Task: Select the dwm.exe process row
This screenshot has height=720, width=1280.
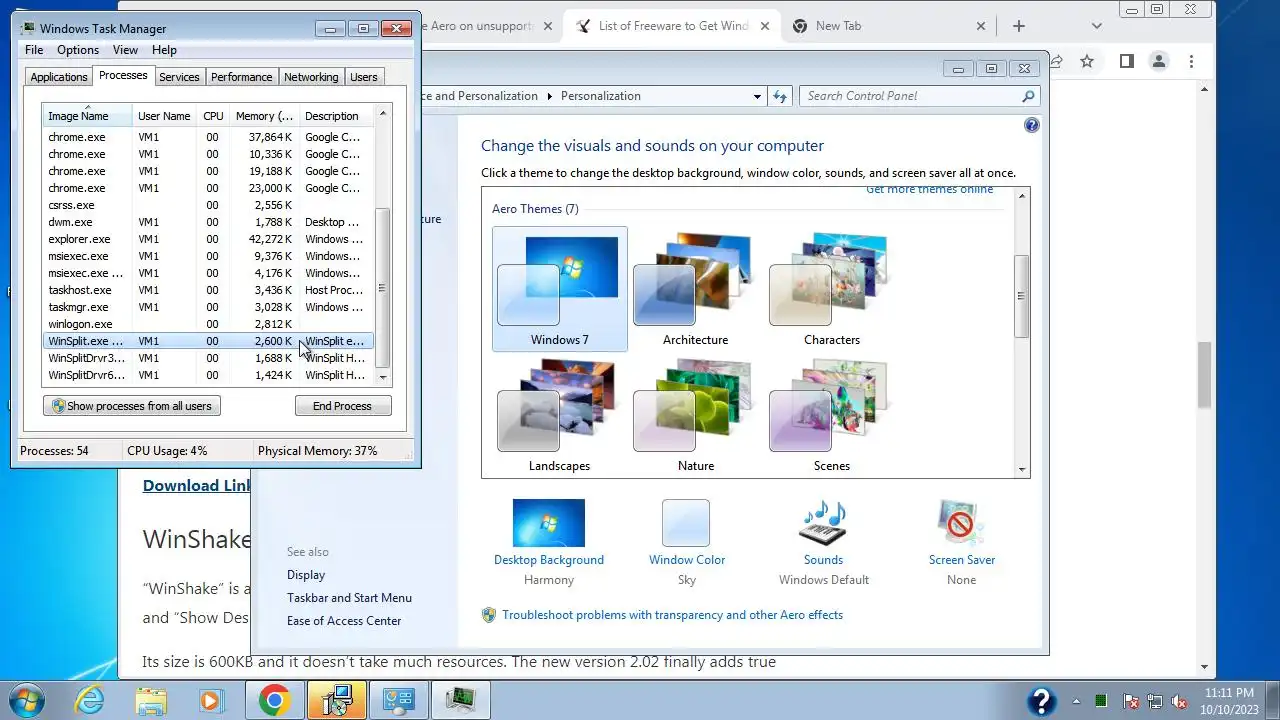Action: tap(208, 222)
